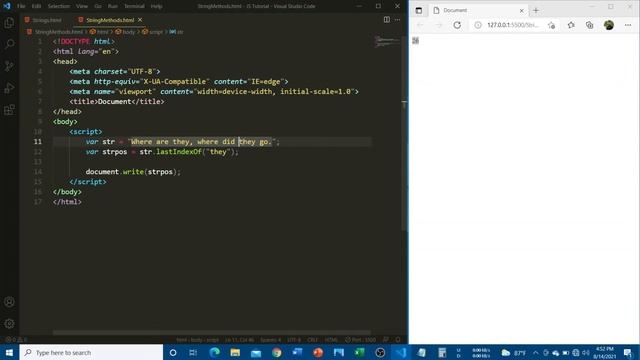Click line 12 with lastIndexOf code

(x=162, y=152)
